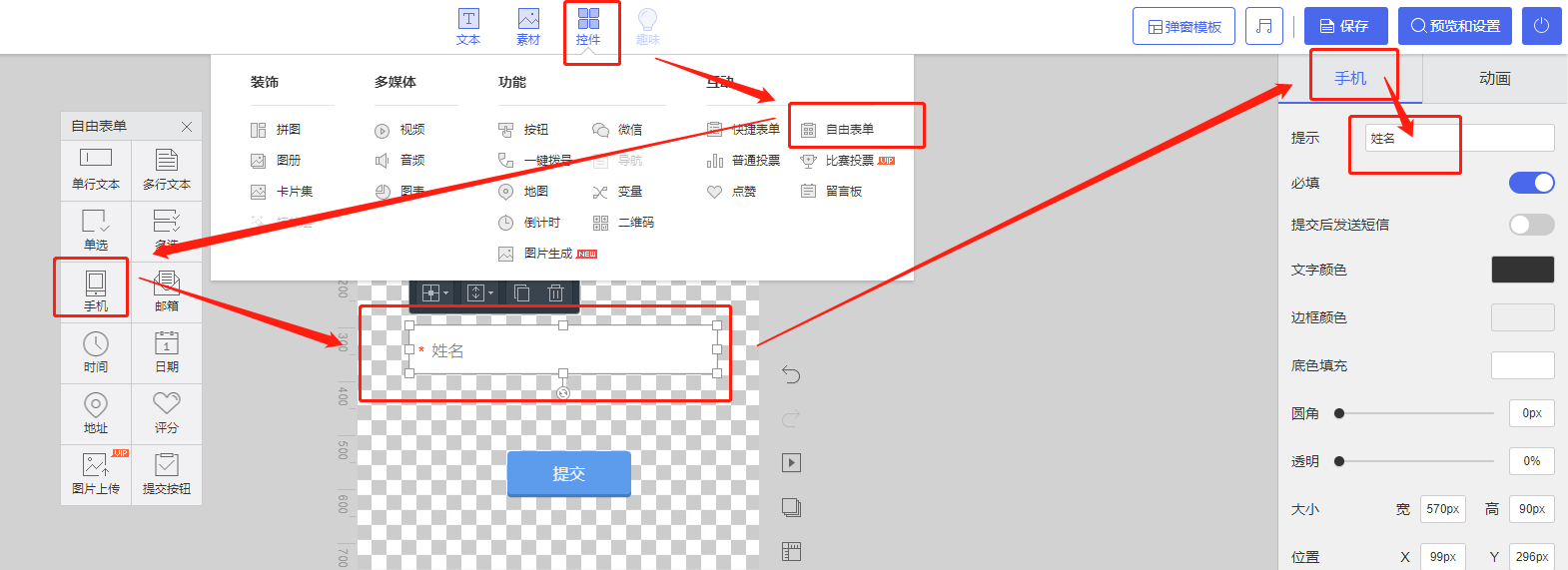Select 地图 function control
This screenshot has width=1568, height=570.
coord(523,192)
